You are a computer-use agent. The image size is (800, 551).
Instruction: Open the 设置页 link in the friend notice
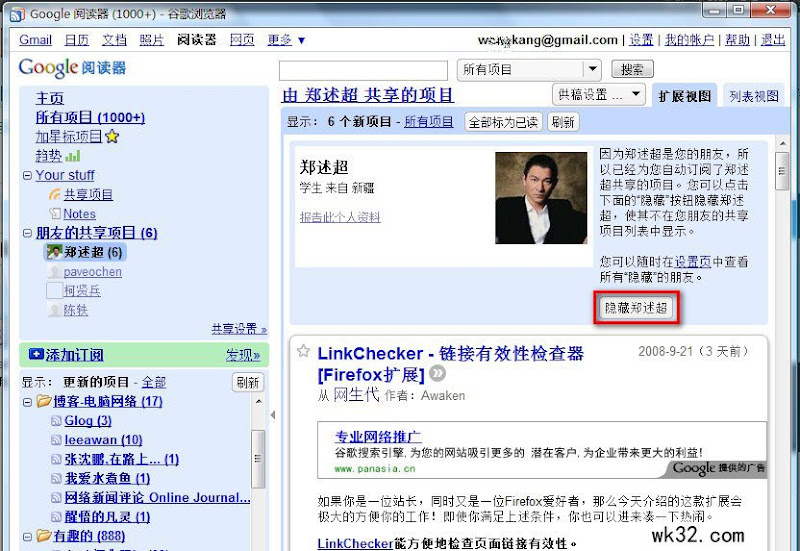click(693, 262)
